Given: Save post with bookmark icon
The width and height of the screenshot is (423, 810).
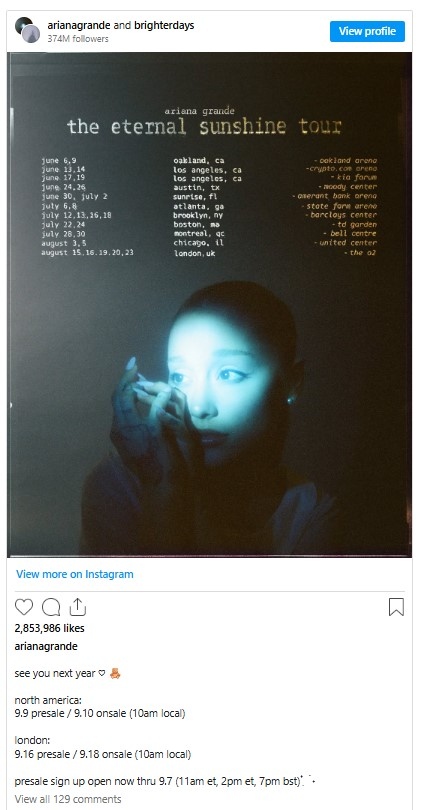Looking at the screenshot, I should 396,607.
